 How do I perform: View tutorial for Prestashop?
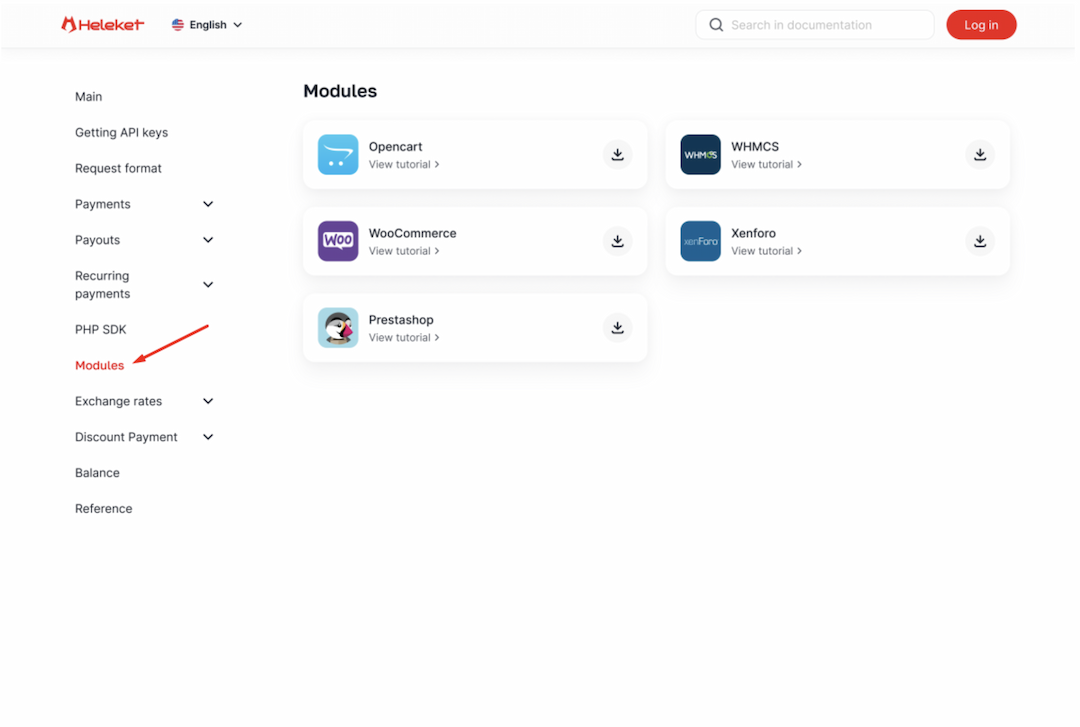[404, 338]
